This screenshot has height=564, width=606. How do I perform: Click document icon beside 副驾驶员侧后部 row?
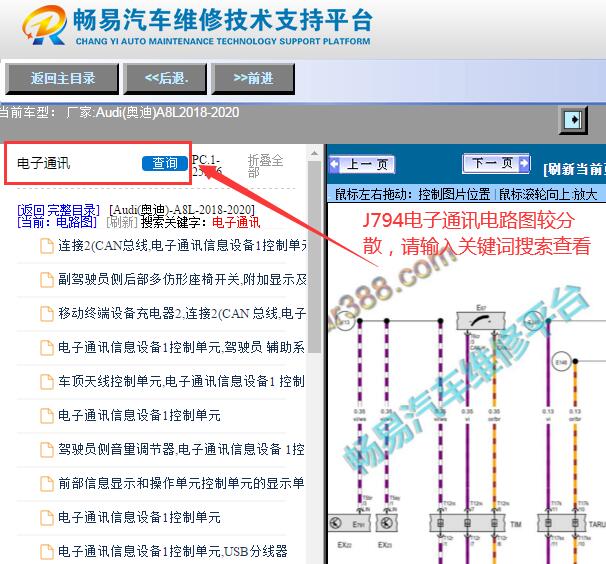(47, 280)
